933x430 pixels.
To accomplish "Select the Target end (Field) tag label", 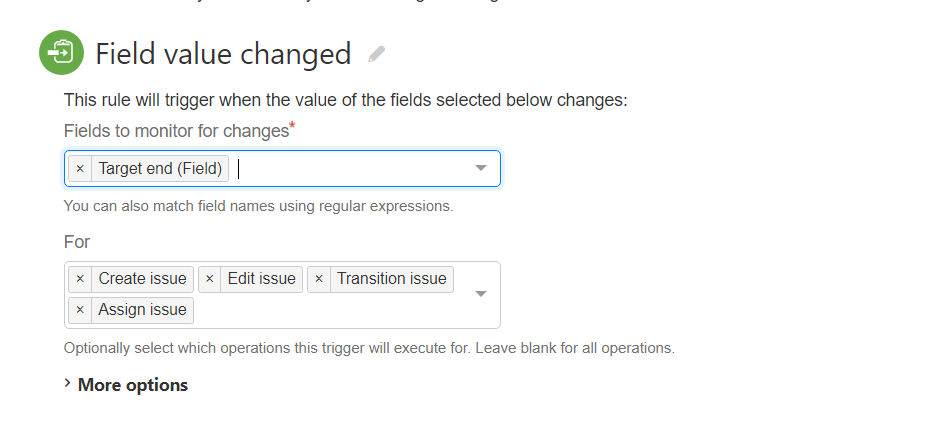I will tap(160, 169).
